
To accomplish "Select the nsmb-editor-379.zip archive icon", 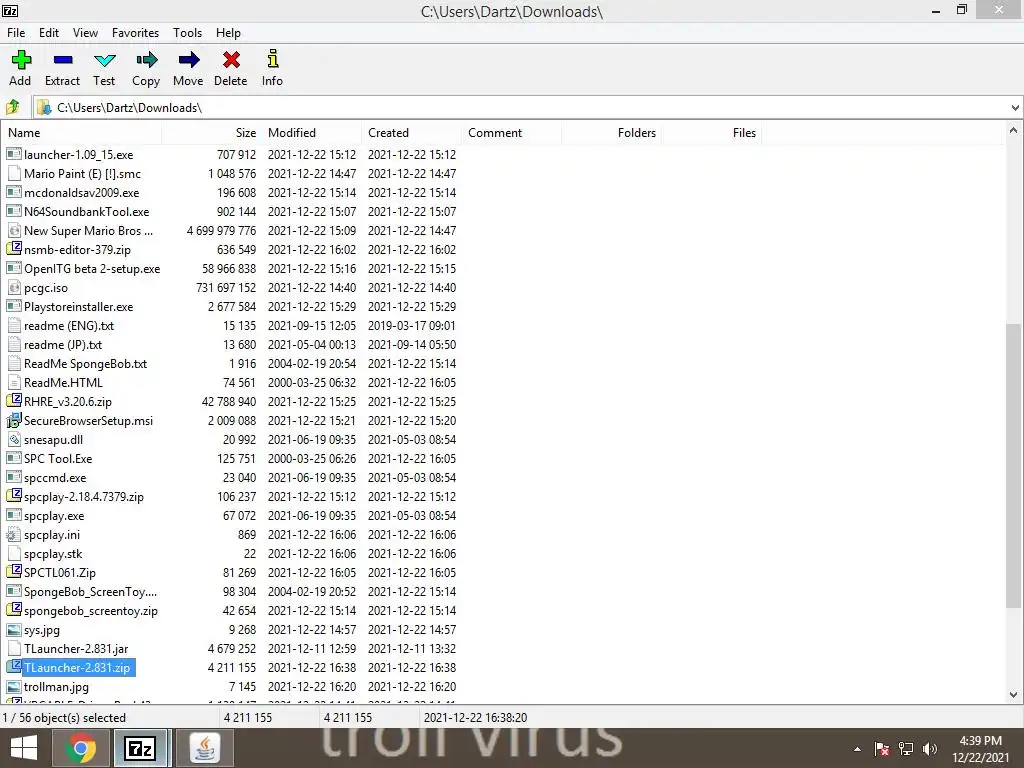I will (x=14, y=249).
